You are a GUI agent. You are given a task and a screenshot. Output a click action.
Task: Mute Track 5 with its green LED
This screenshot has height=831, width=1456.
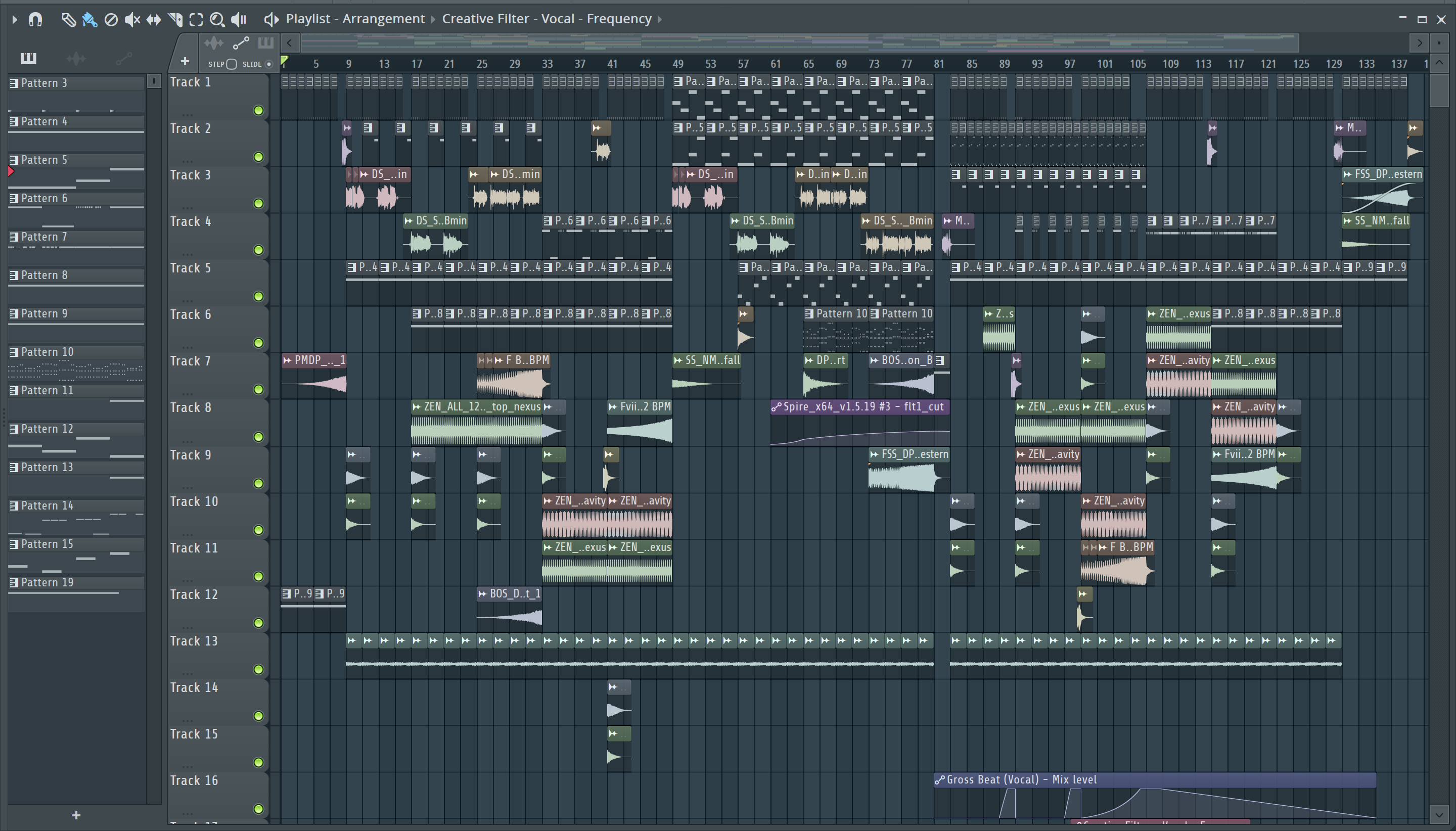point(258,296)
